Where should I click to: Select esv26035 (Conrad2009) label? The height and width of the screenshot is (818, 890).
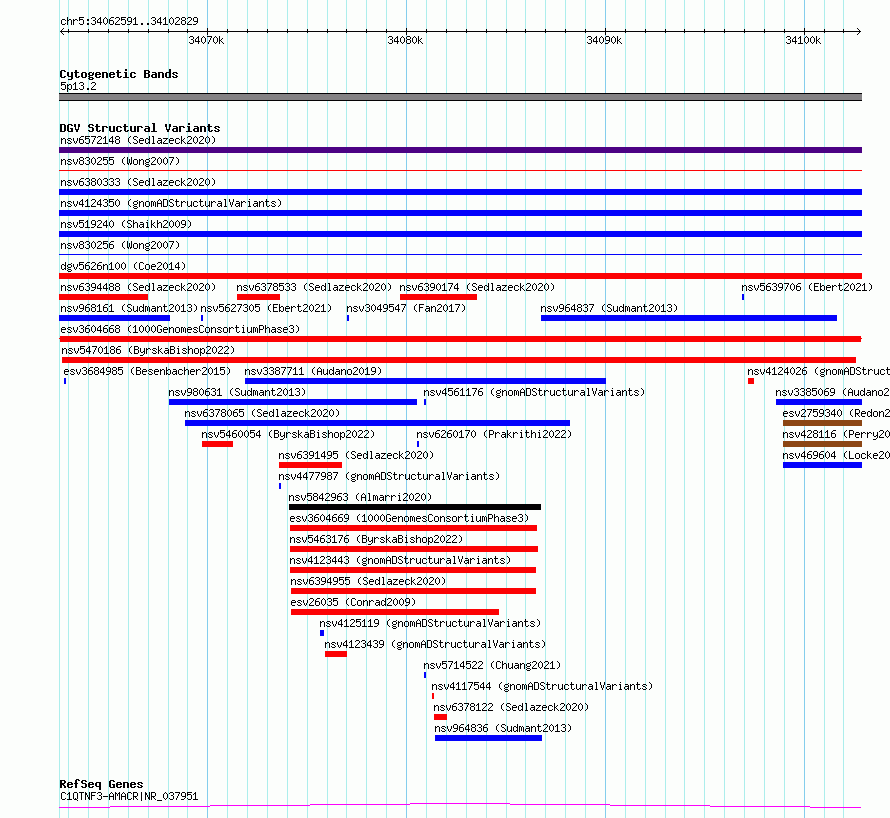[x=353, y=602]
